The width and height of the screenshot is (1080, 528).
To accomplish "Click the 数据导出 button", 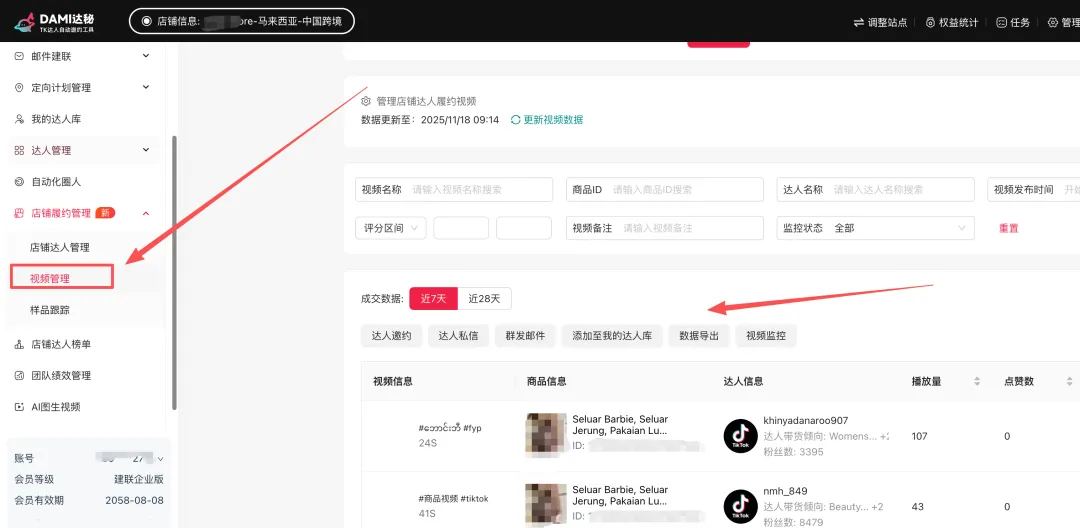I will click(x=698, y=336).
